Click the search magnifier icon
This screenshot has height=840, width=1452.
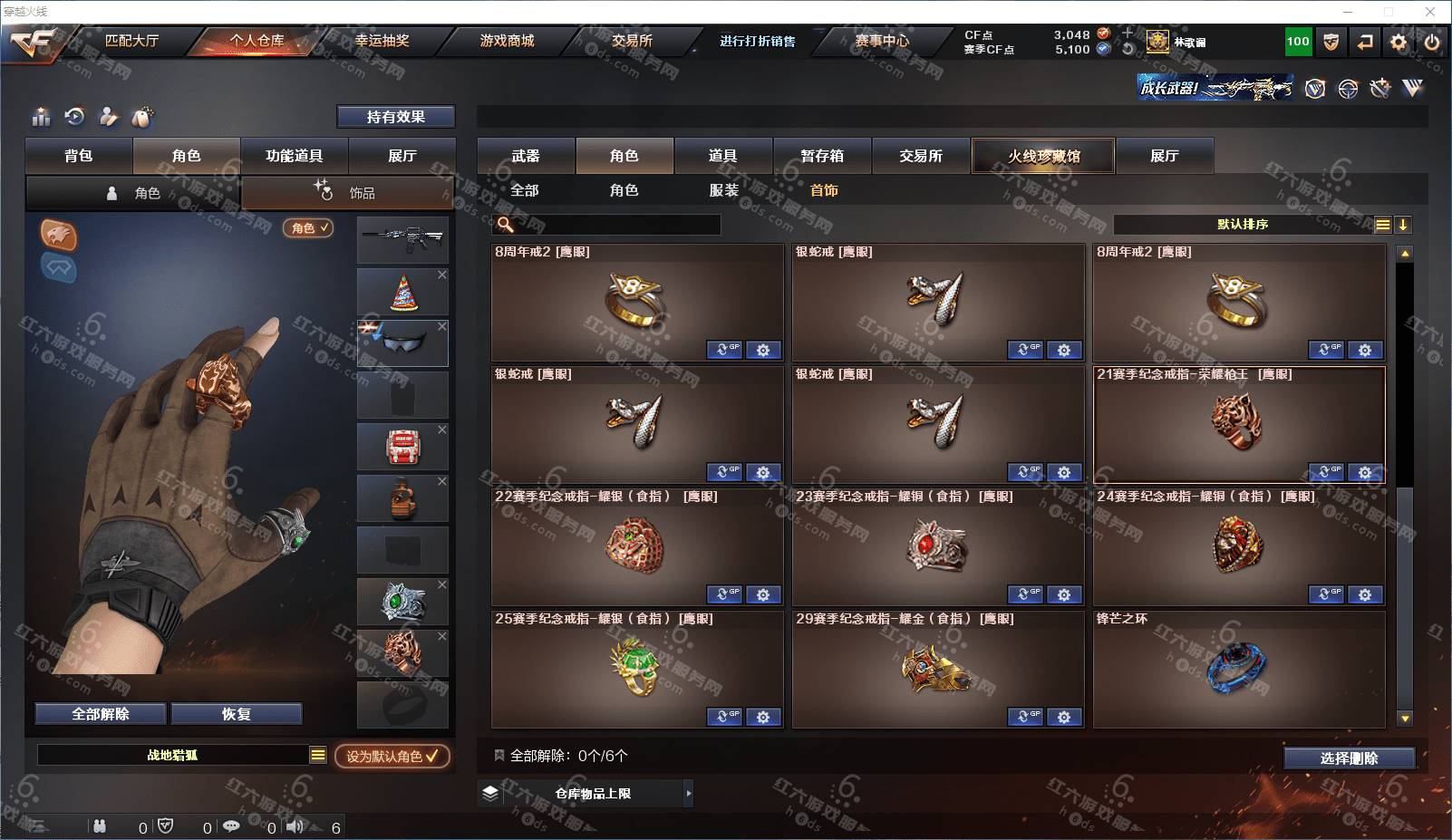pyautogui.click(x=506, y=225)
